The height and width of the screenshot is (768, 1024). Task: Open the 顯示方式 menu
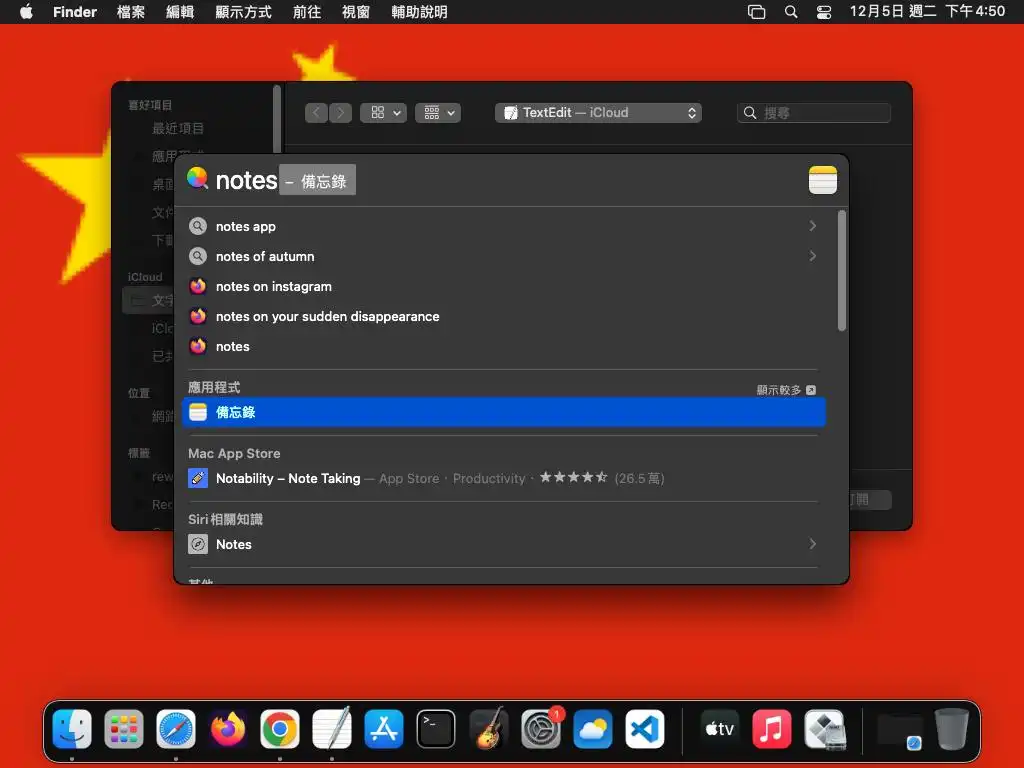click(244, 12)
